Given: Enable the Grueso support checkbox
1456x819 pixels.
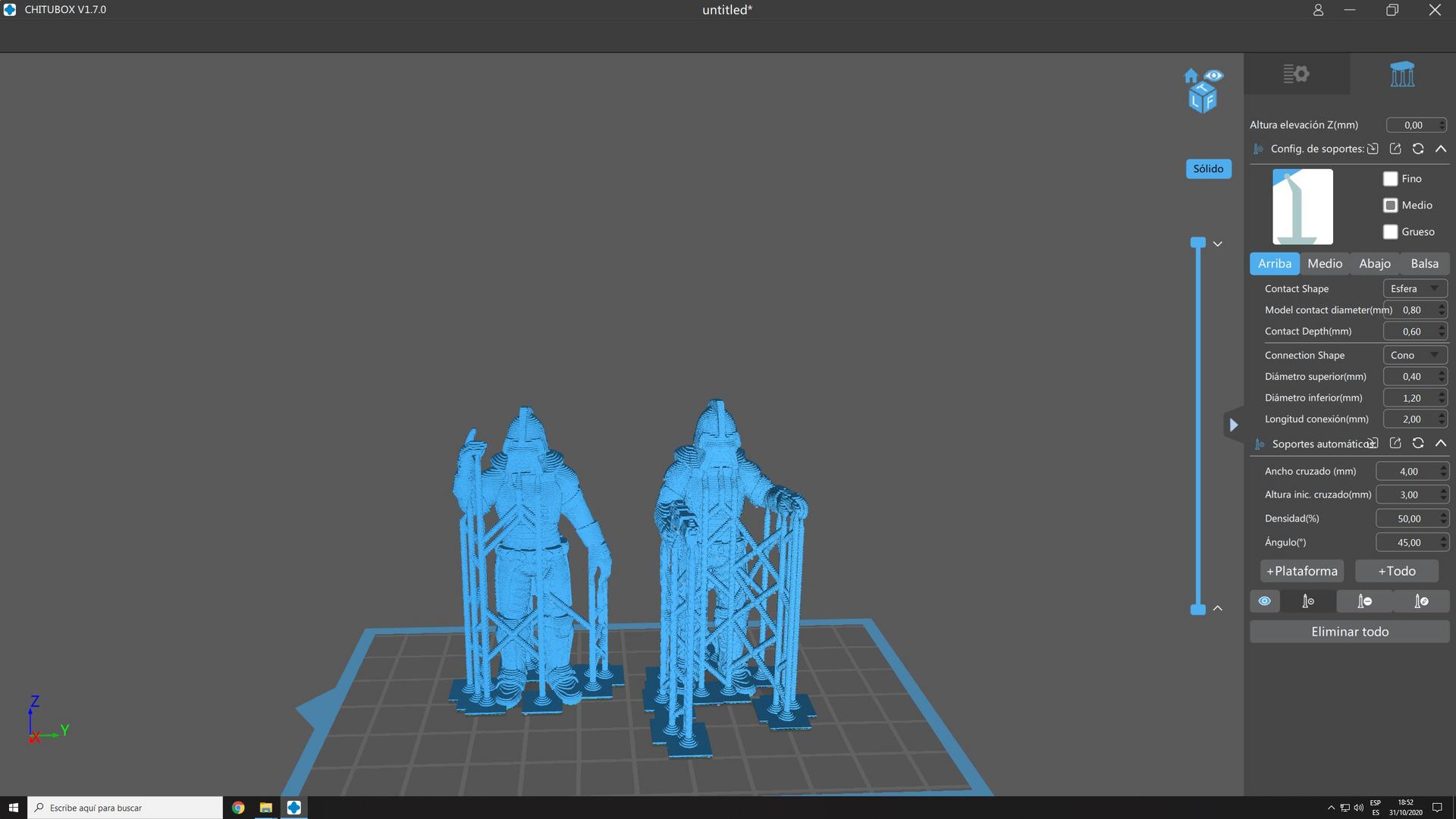Looking at the screenshot, I should click(1390, 232).
